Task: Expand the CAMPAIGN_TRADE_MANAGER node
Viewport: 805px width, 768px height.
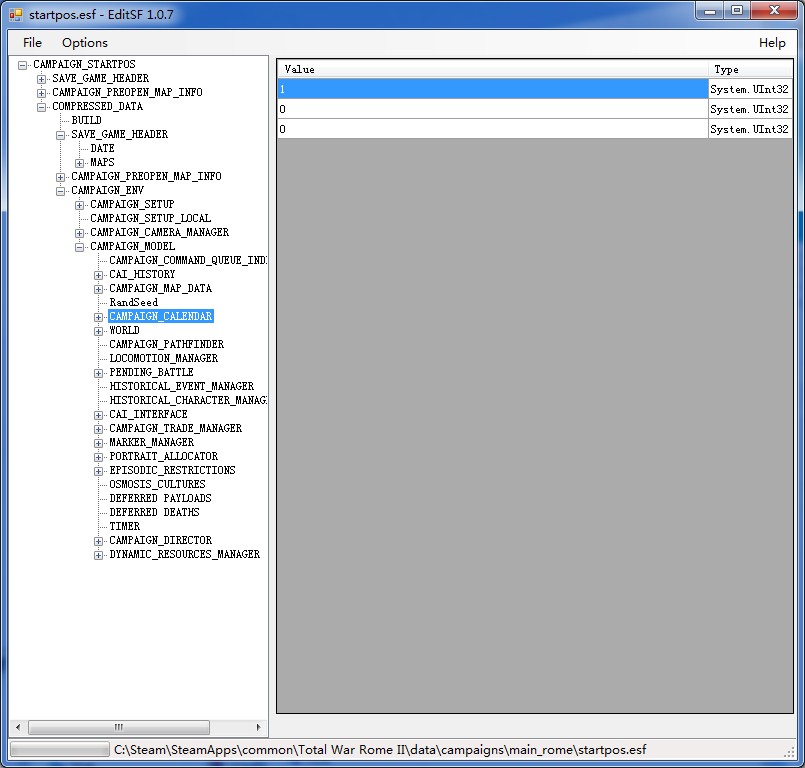Action: (99, 429)
